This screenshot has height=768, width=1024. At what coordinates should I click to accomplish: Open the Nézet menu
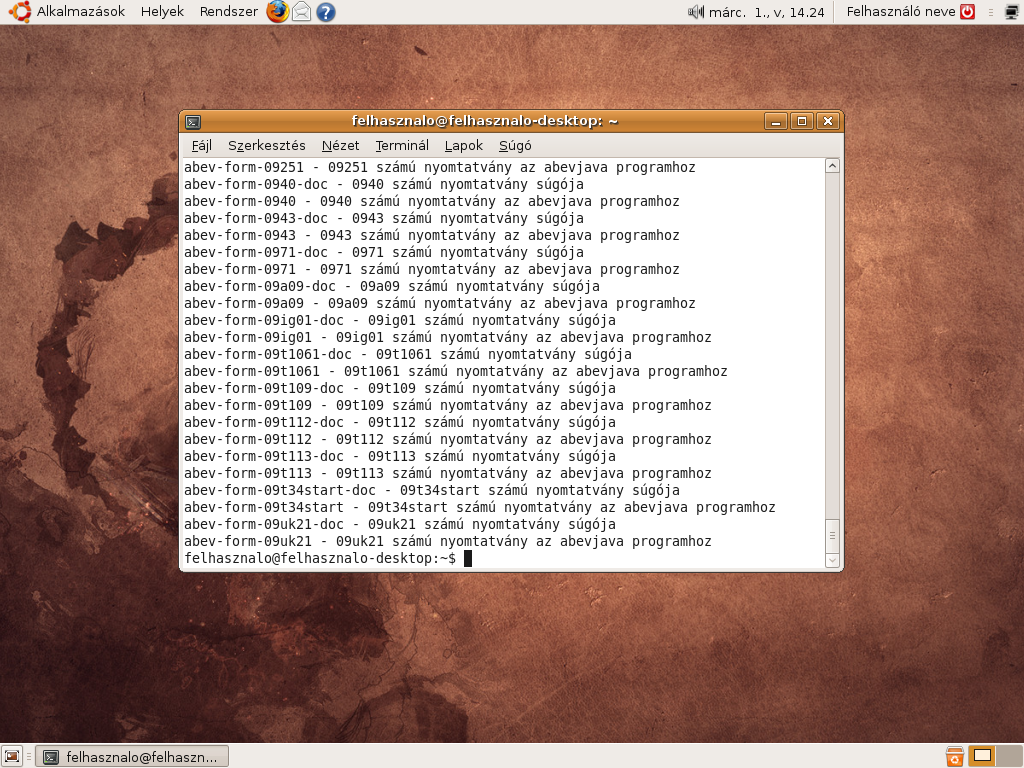click(340, 146)
